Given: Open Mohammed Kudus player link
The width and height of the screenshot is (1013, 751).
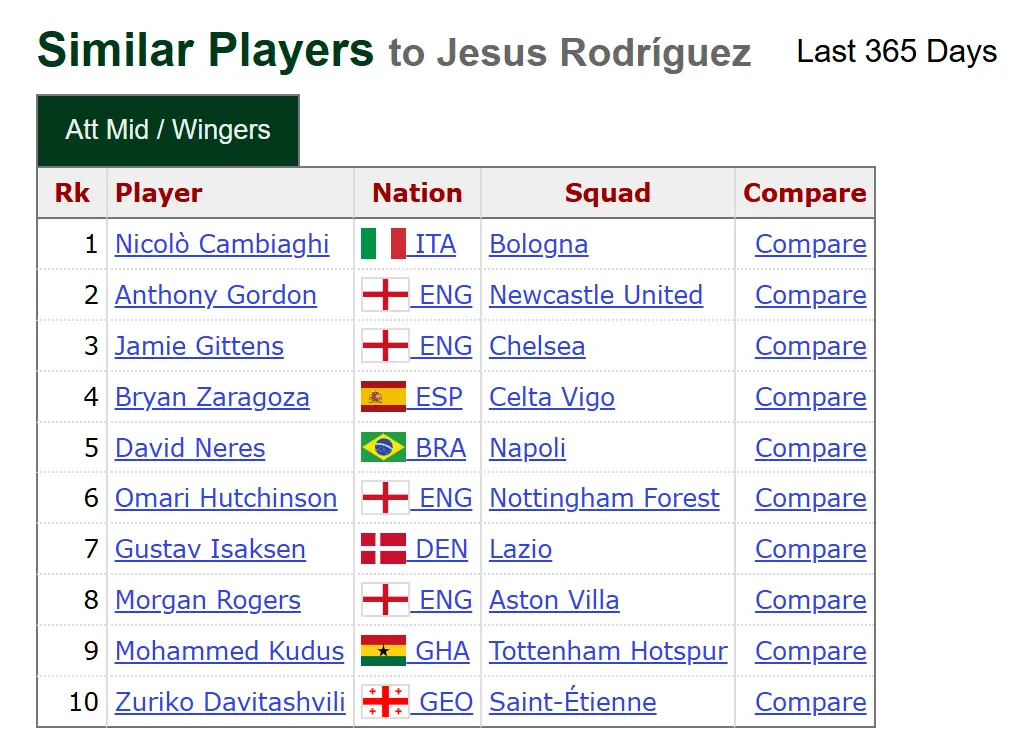Looking at the screenshot, I should pos(229,651).
